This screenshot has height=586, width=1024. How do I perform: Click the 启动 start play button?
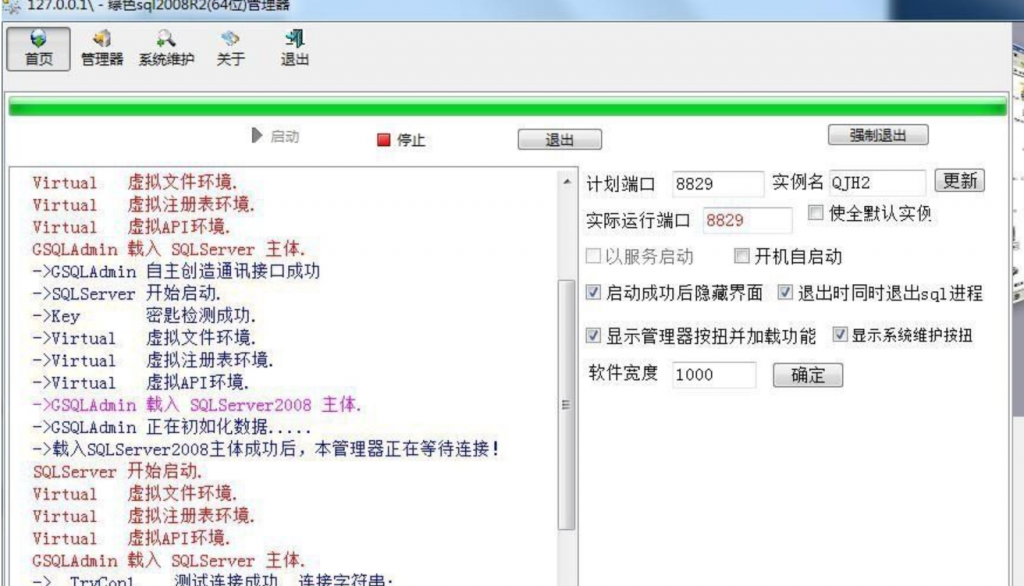[x=275, y=136]
